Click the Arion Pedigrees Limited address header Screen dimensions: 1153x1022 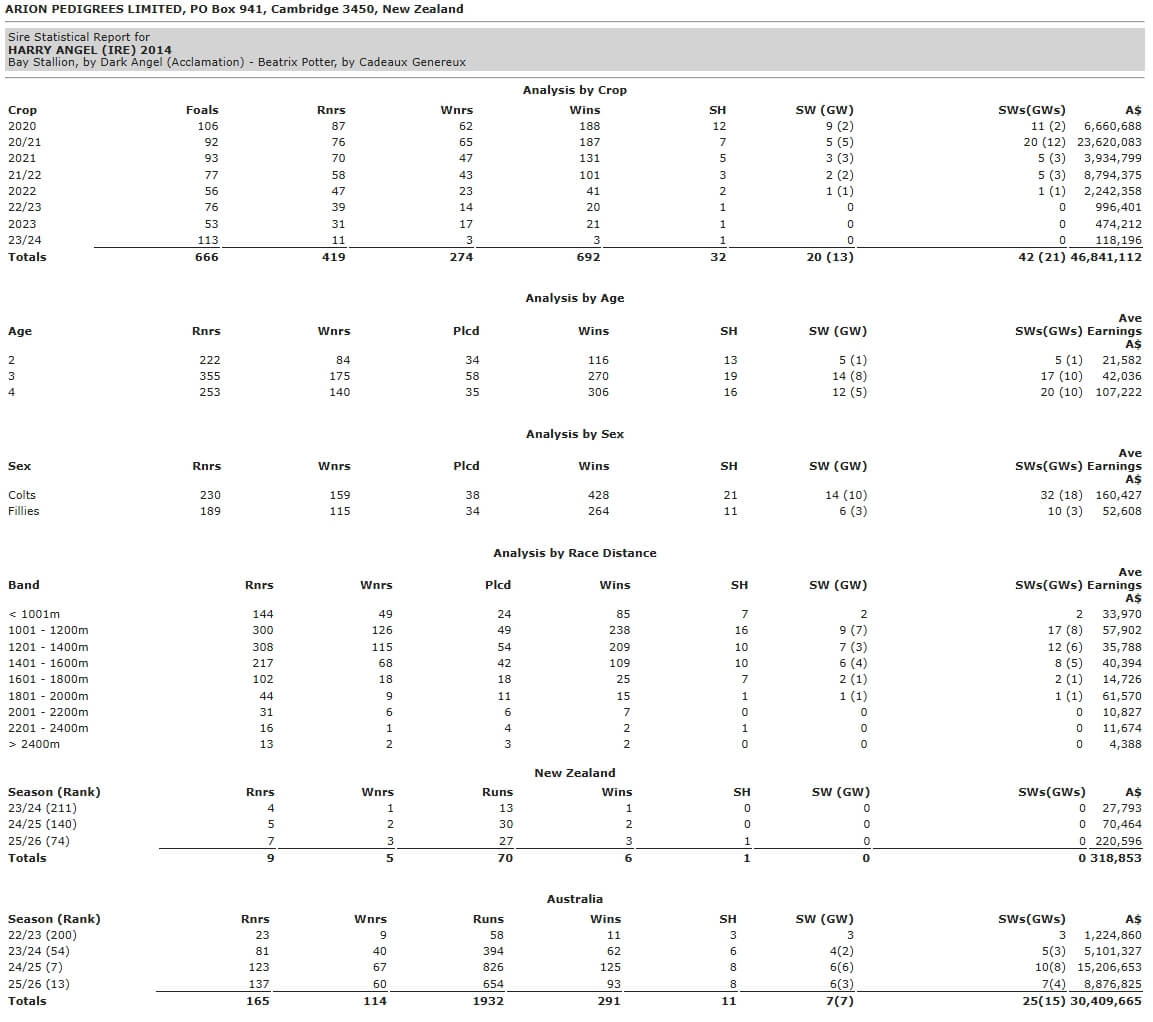click(x=235, y=9)
